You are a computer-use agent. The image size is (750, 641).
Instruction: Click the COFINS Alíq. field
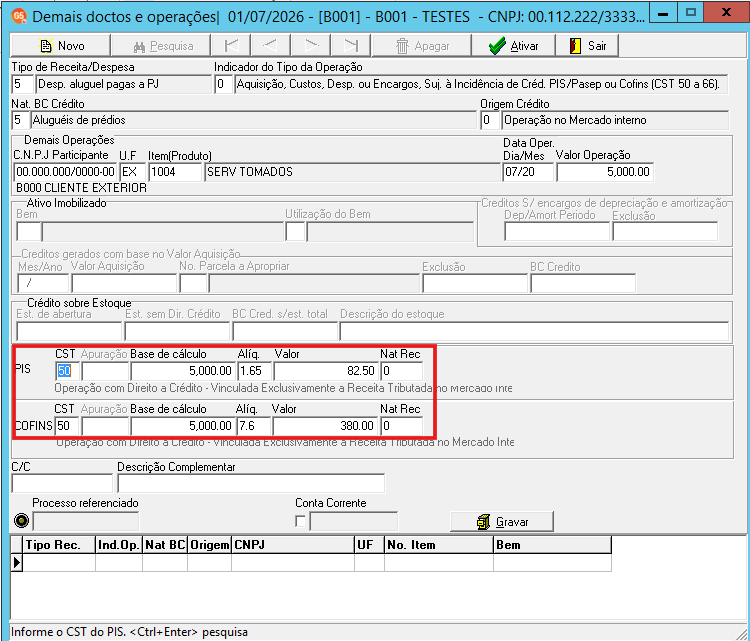click(254, 426)
